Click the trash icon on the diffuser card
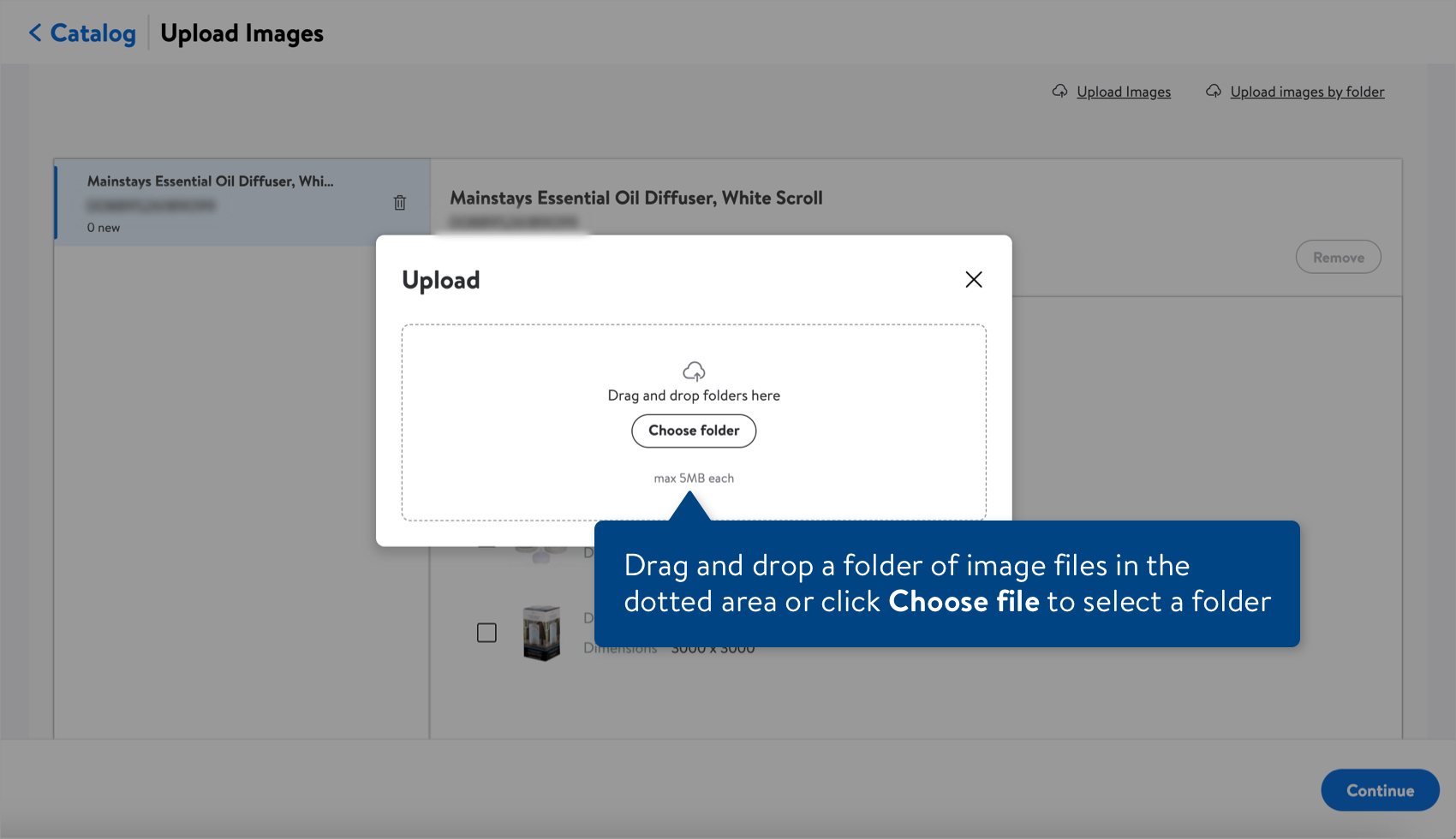The image size is (1456, 839). pos(399,202)
